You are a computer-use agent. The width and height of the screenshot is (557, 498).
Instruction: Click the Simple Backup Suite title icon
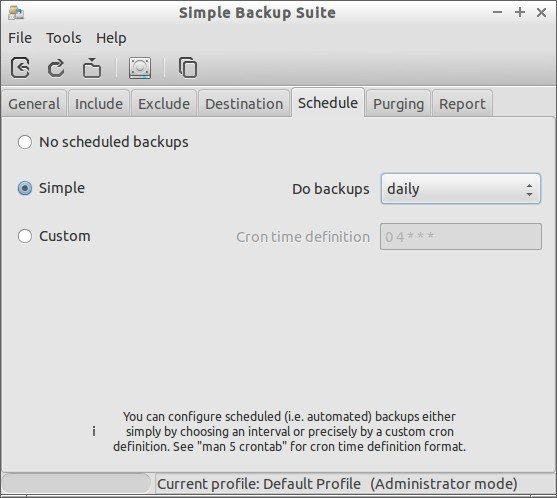tap(16, 13)
